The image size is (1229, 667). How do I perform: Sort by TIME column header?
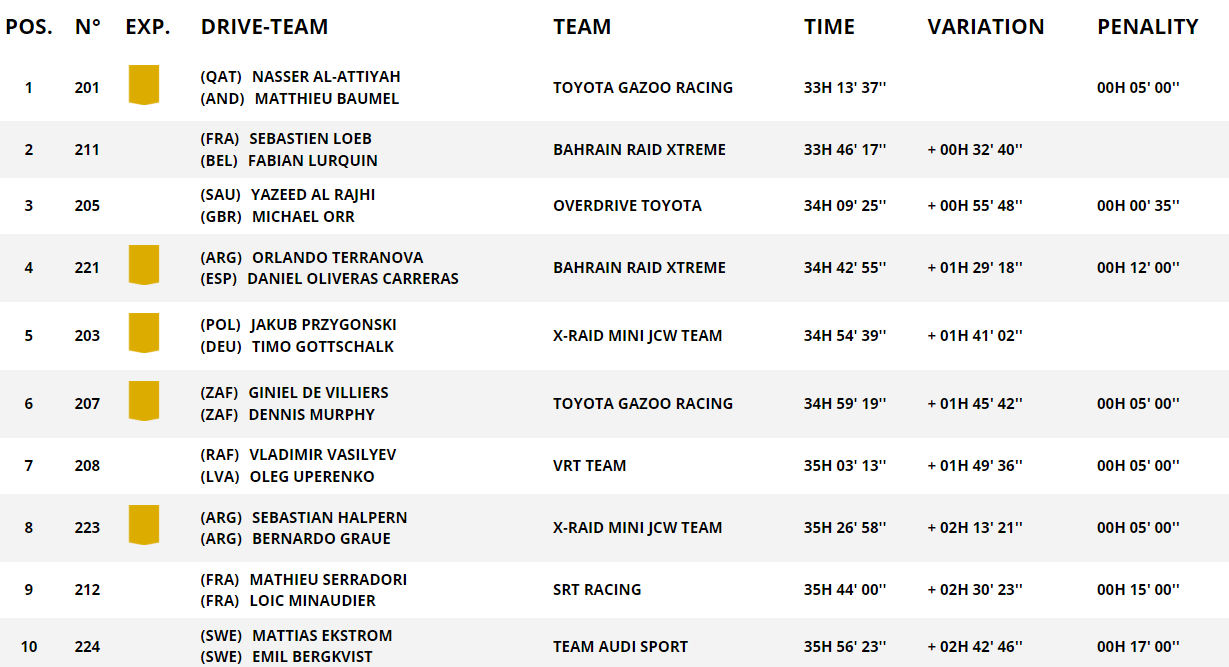pos(829,27)
